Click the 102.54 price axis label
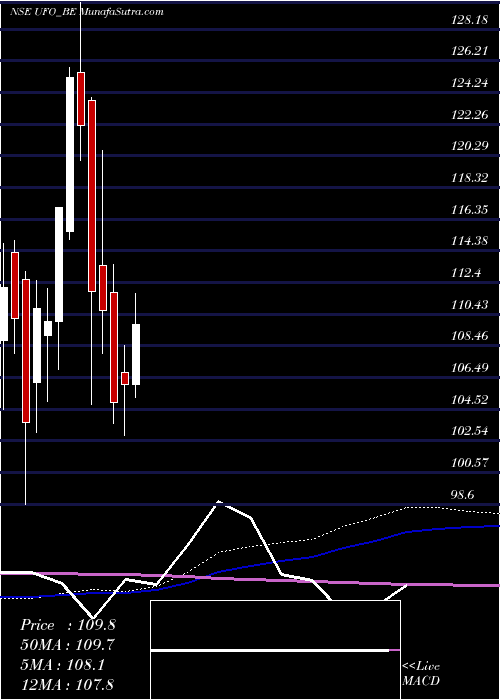Screen dimensions: 500x700 [x=469, y=431]
